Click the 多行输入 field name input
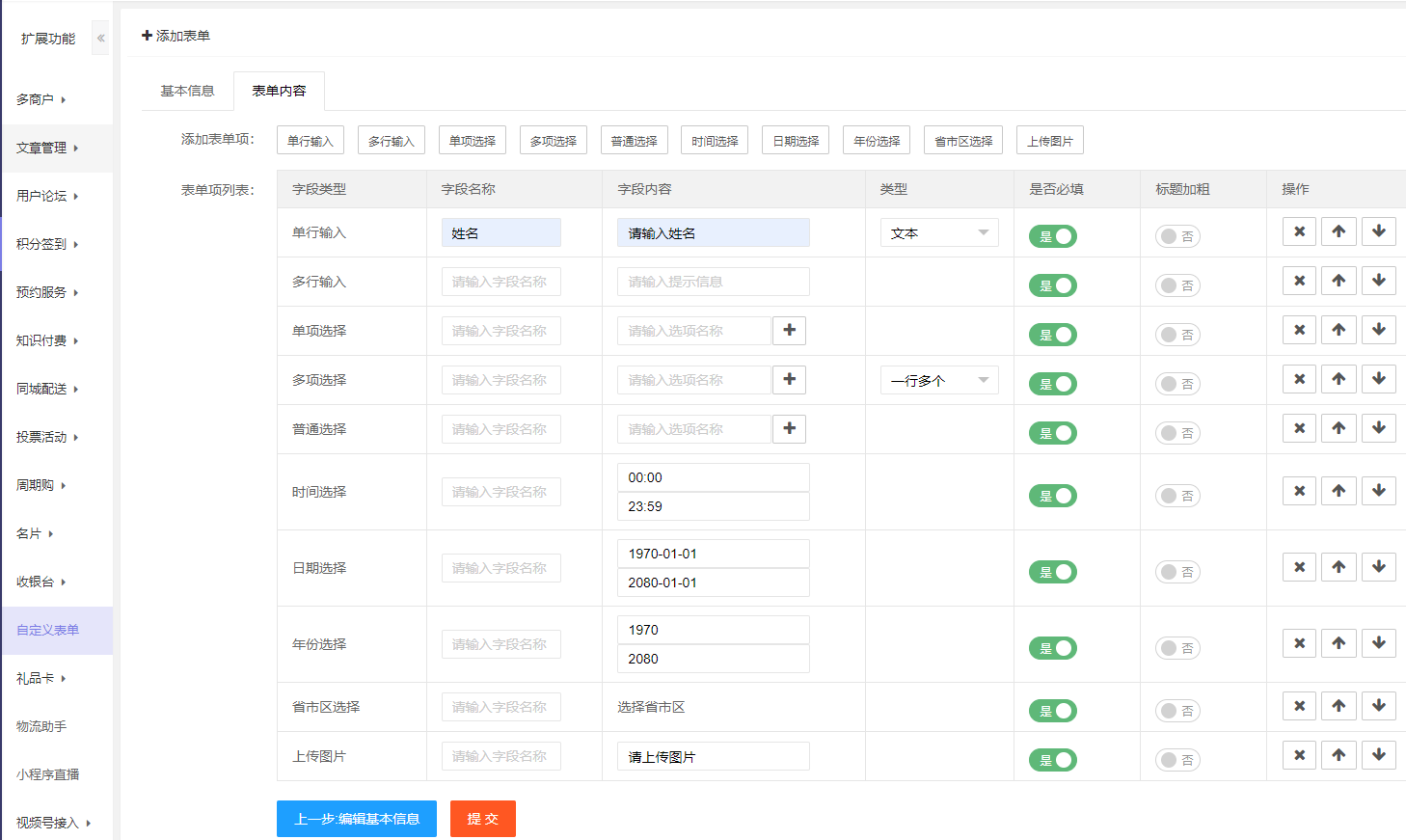The width and height of the screenshot is (1406, 840). [x=500, y=282]
